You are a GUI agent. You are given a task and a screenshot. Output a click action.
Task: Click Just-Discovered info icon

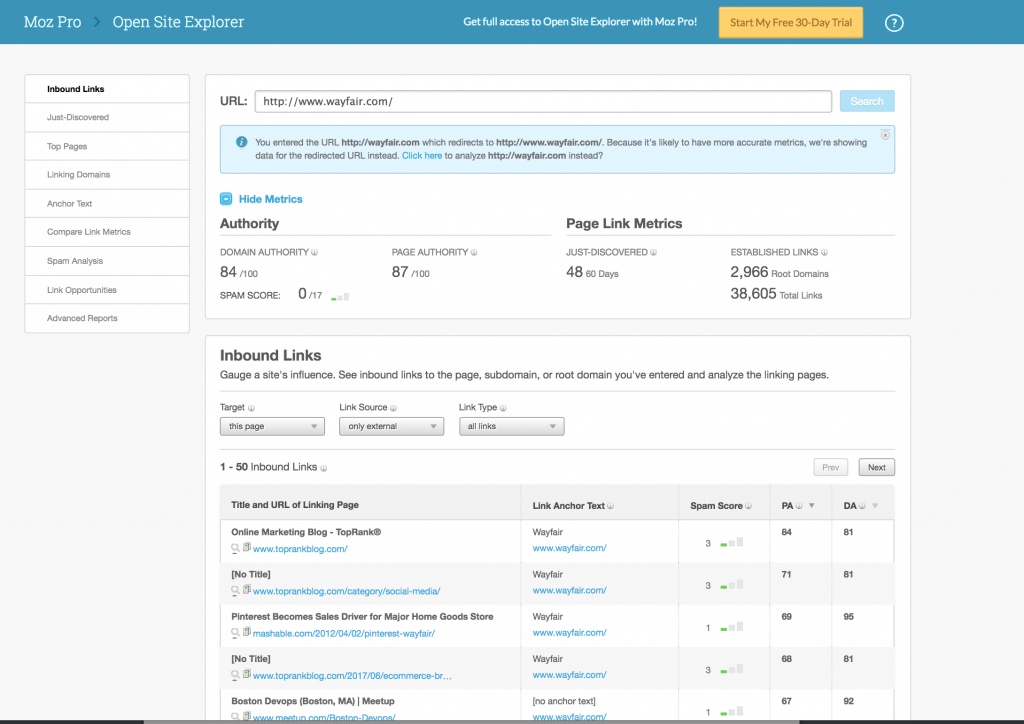pos(654,253)
